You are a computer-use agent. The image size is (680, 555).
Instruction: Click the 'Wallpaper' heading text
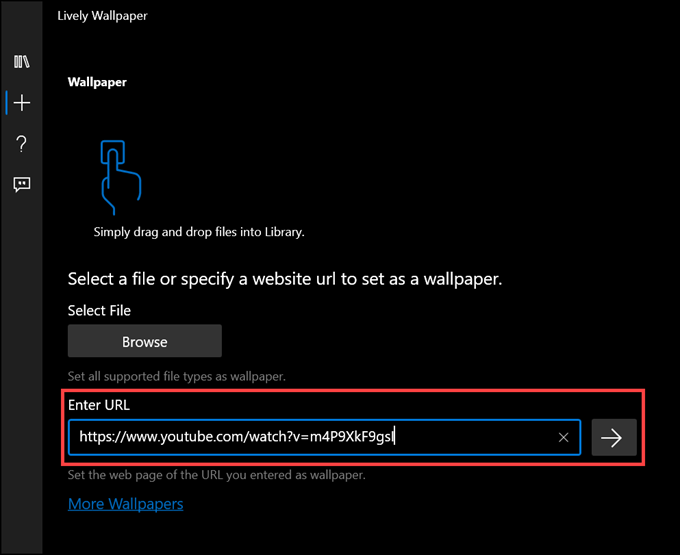pyautogui.click(x=97, y=82)
